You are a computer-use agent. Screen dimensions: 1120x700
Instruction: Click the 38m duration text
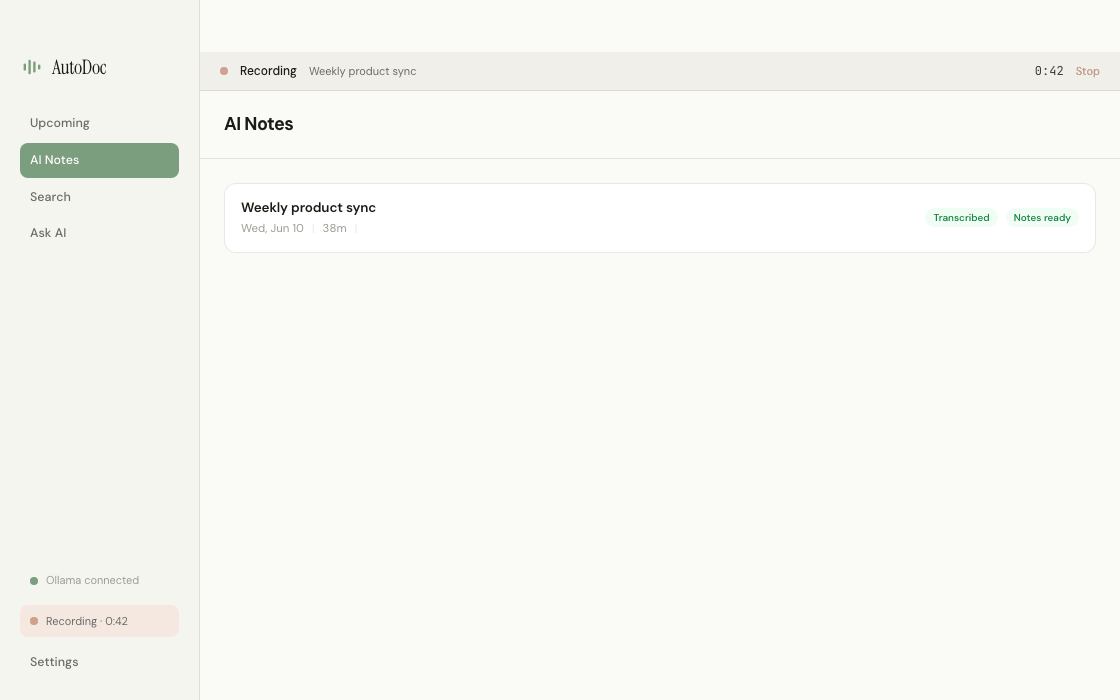[x=334, y=229]
